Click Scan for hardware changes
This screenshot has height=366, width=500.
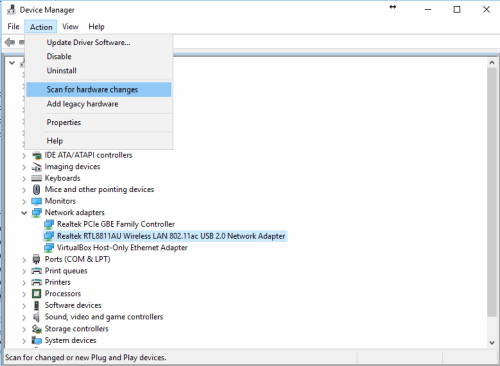(x=99, y=90)
